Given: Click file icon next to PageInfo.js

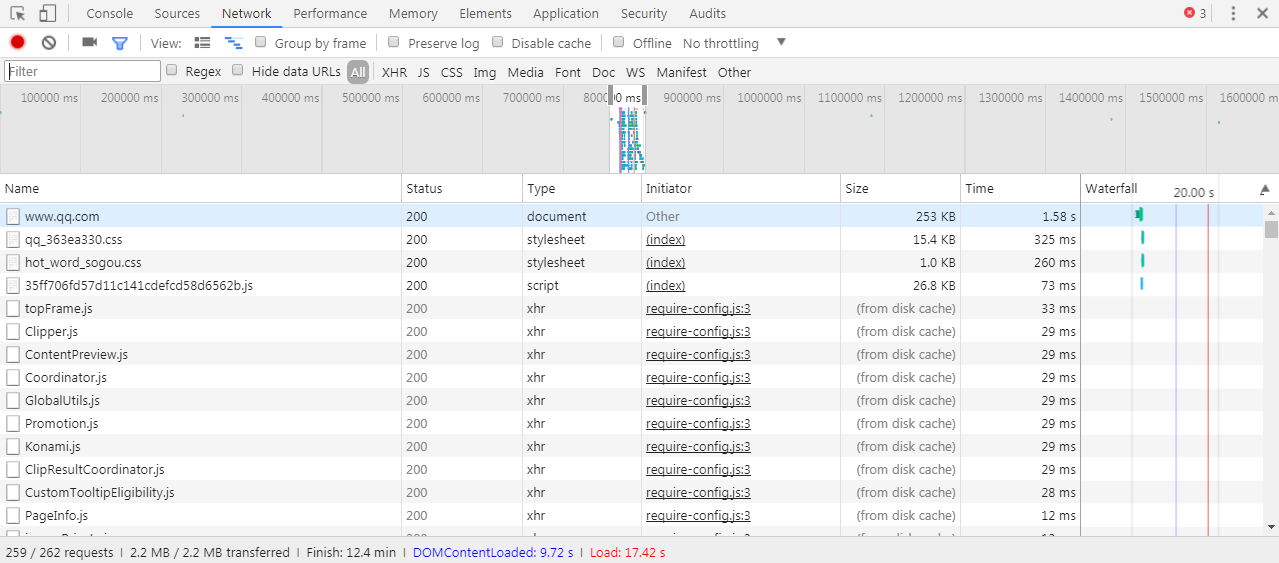Looking at the screenshot, I should point(13,515).
